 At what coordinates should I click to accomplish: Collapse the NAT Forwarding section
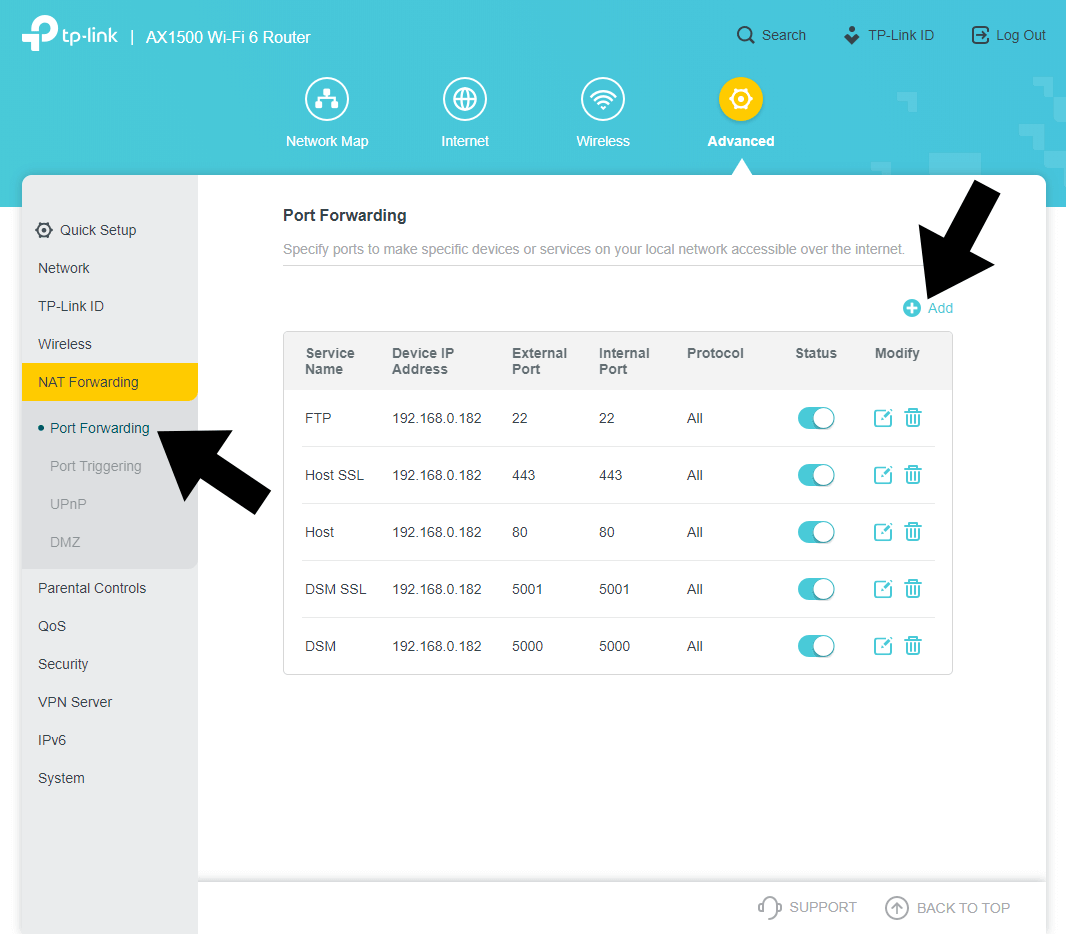pos(88,382)
